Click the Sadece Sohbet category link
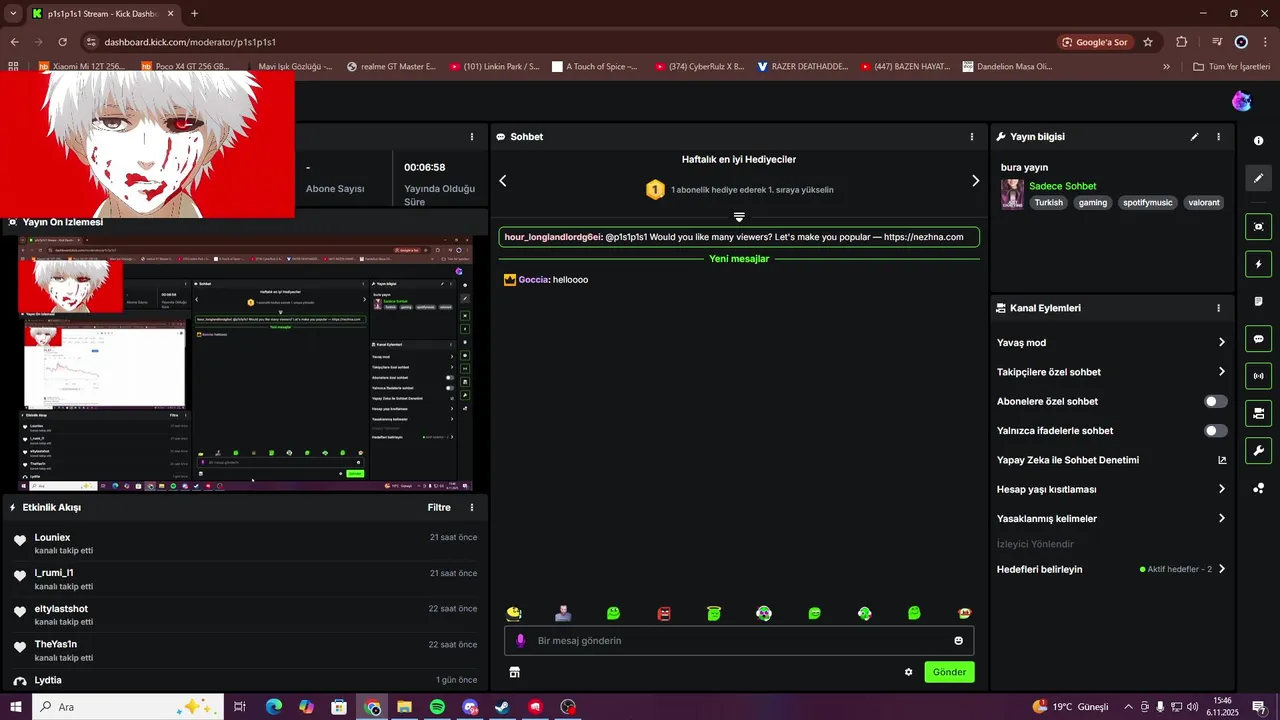Screen dimensions: 1280x720 tap(1062, 186)
